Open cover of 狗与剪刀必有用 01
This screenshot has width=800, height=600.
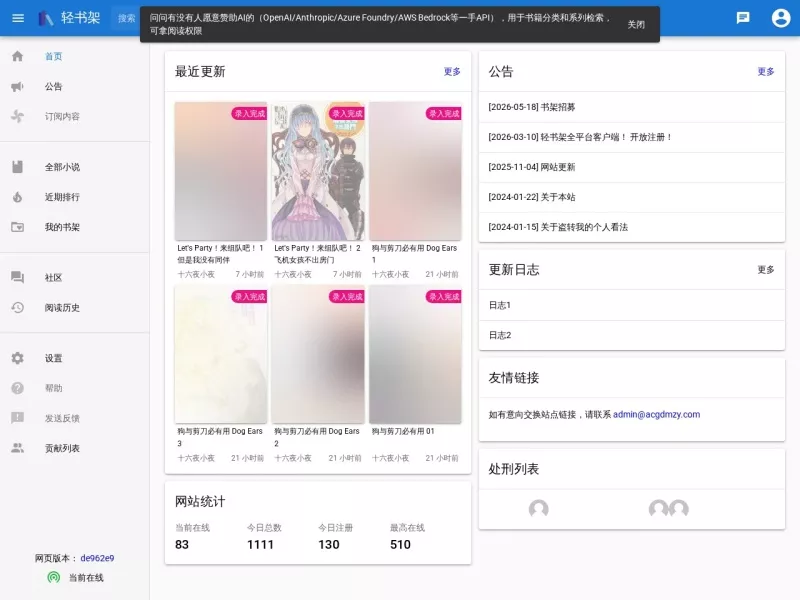[415, 354]
